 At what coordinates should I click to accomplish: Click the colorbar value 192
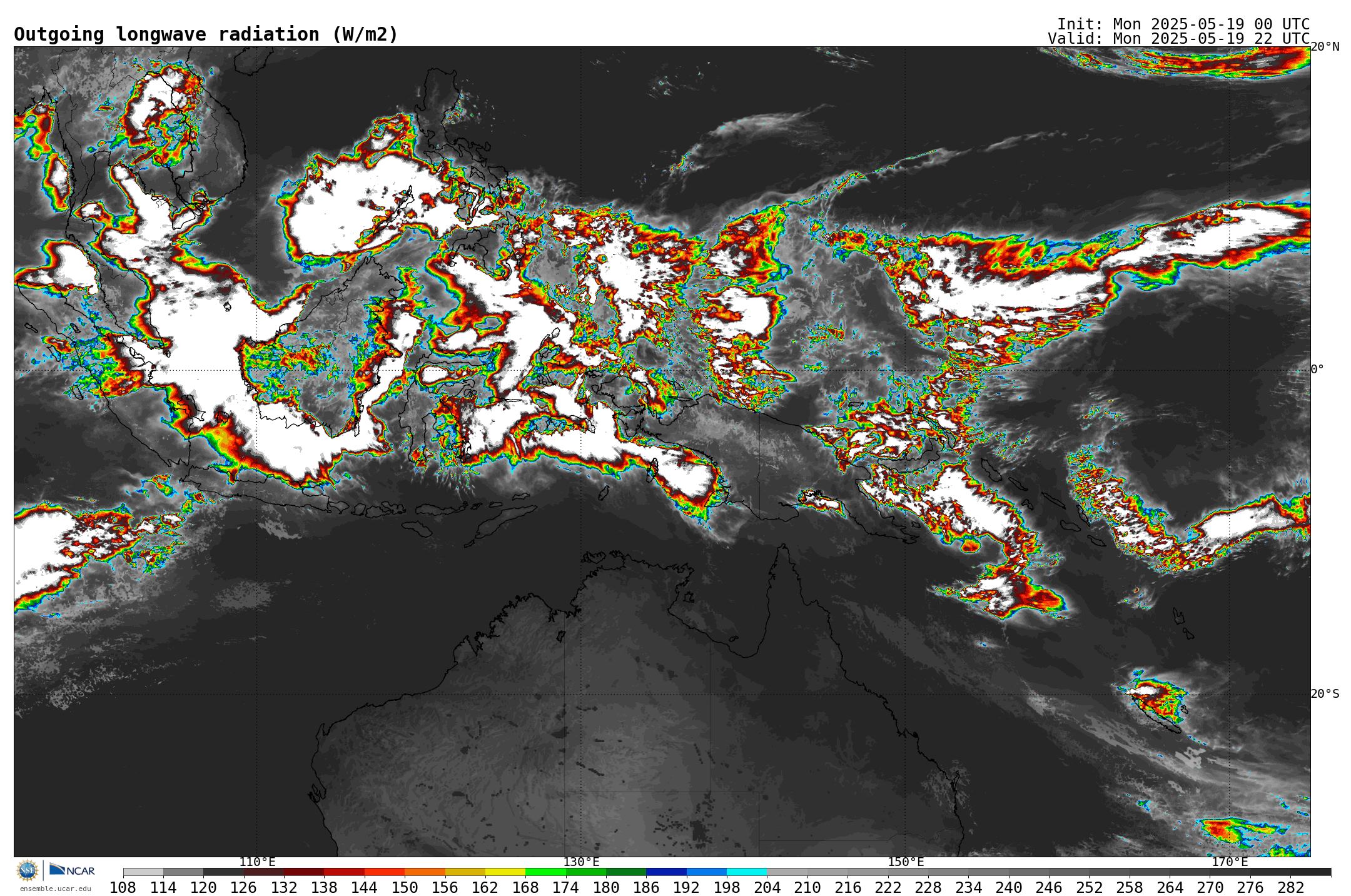coord(686,888)
